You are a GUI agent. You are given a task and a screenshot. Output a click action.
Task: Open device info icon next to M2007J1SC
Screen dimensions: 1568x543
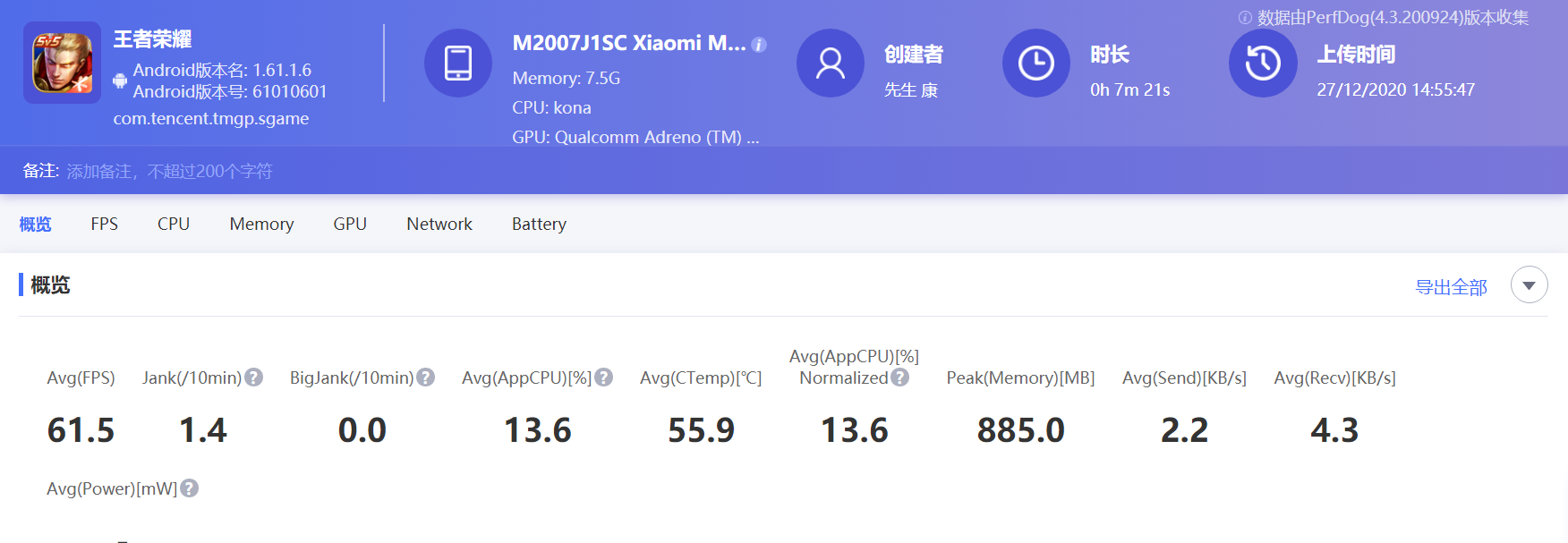(759, 44)
